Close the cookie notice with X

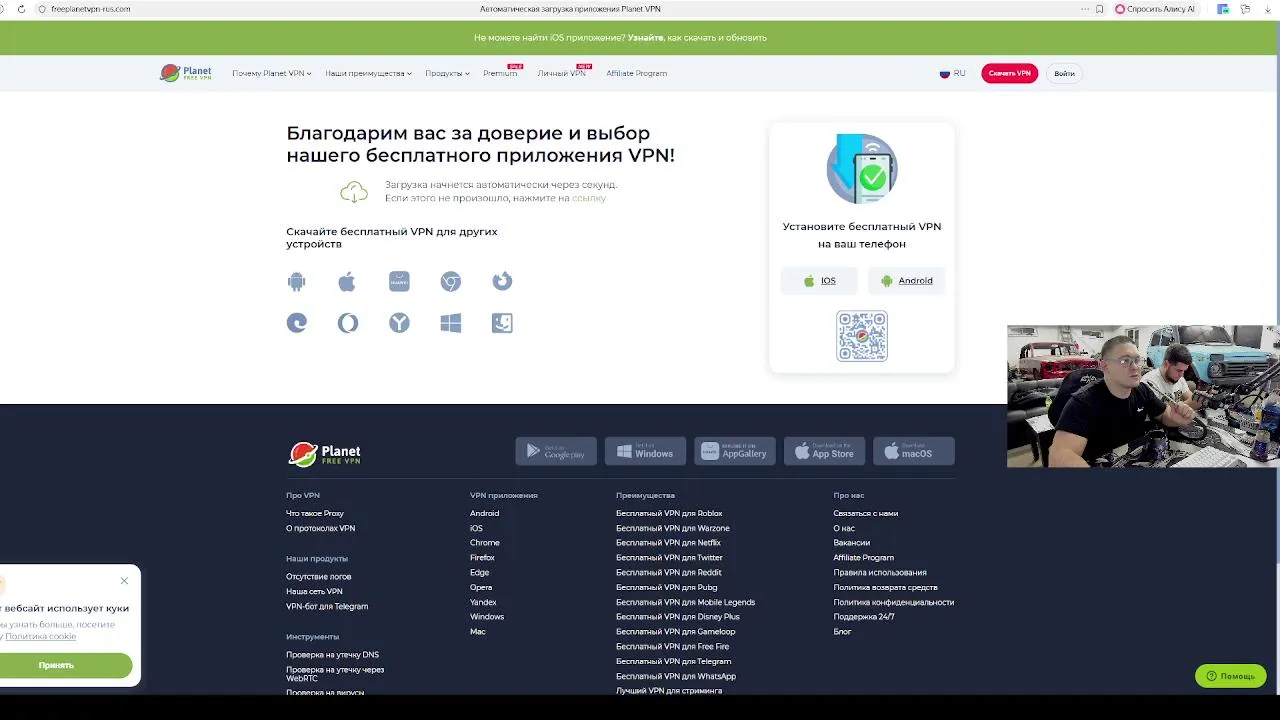[x=124, y=581]
